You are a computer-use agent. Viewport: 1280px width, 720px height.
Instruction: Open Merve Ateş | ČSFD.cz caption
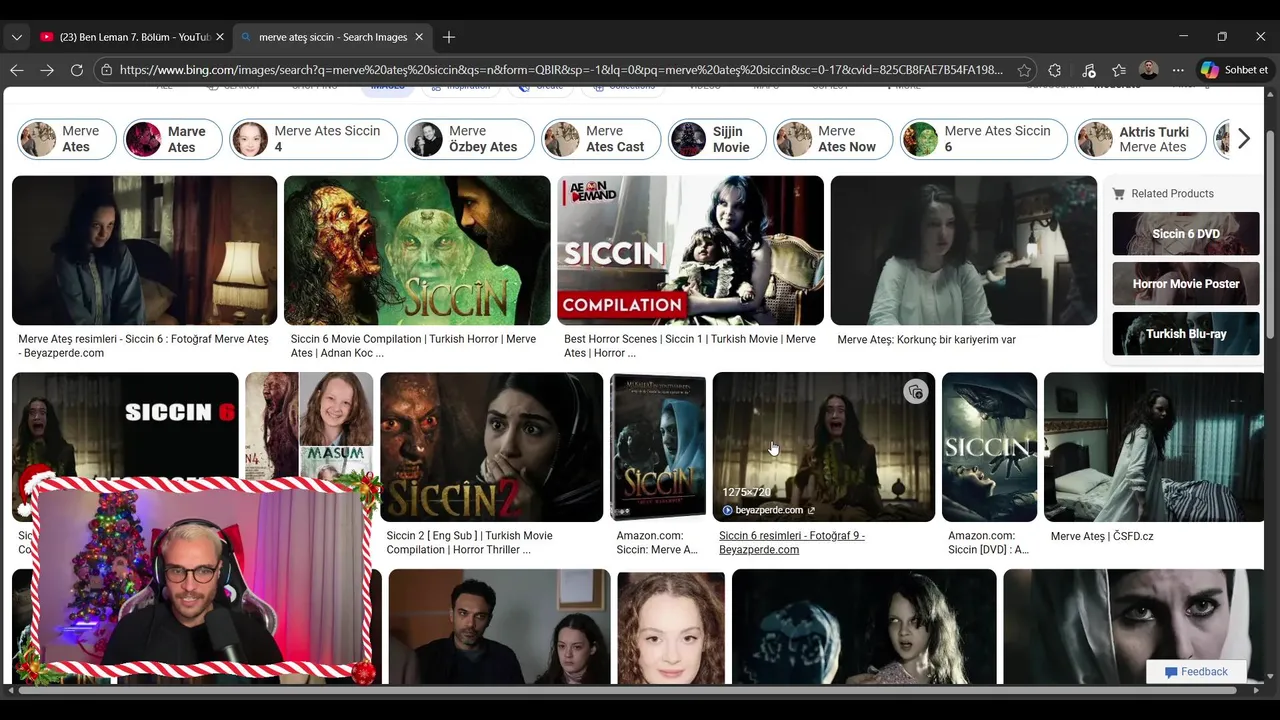click(x=1102, y=536)
